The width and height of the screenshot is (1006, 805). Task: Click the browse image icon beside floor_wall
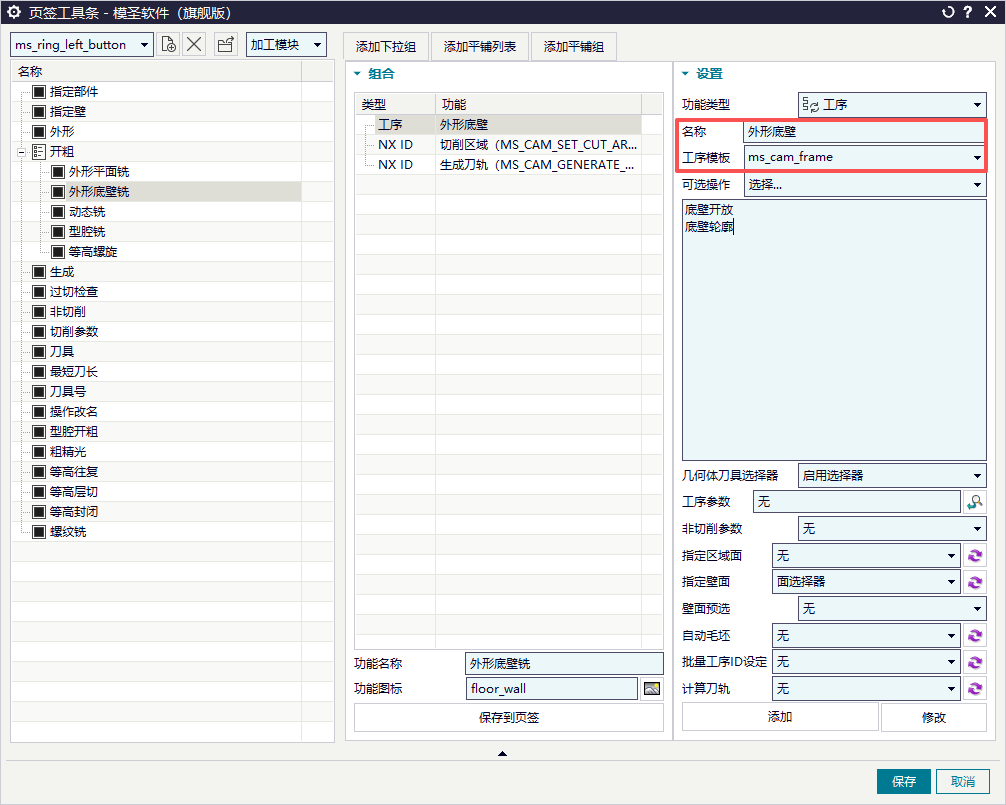(652, 689)
